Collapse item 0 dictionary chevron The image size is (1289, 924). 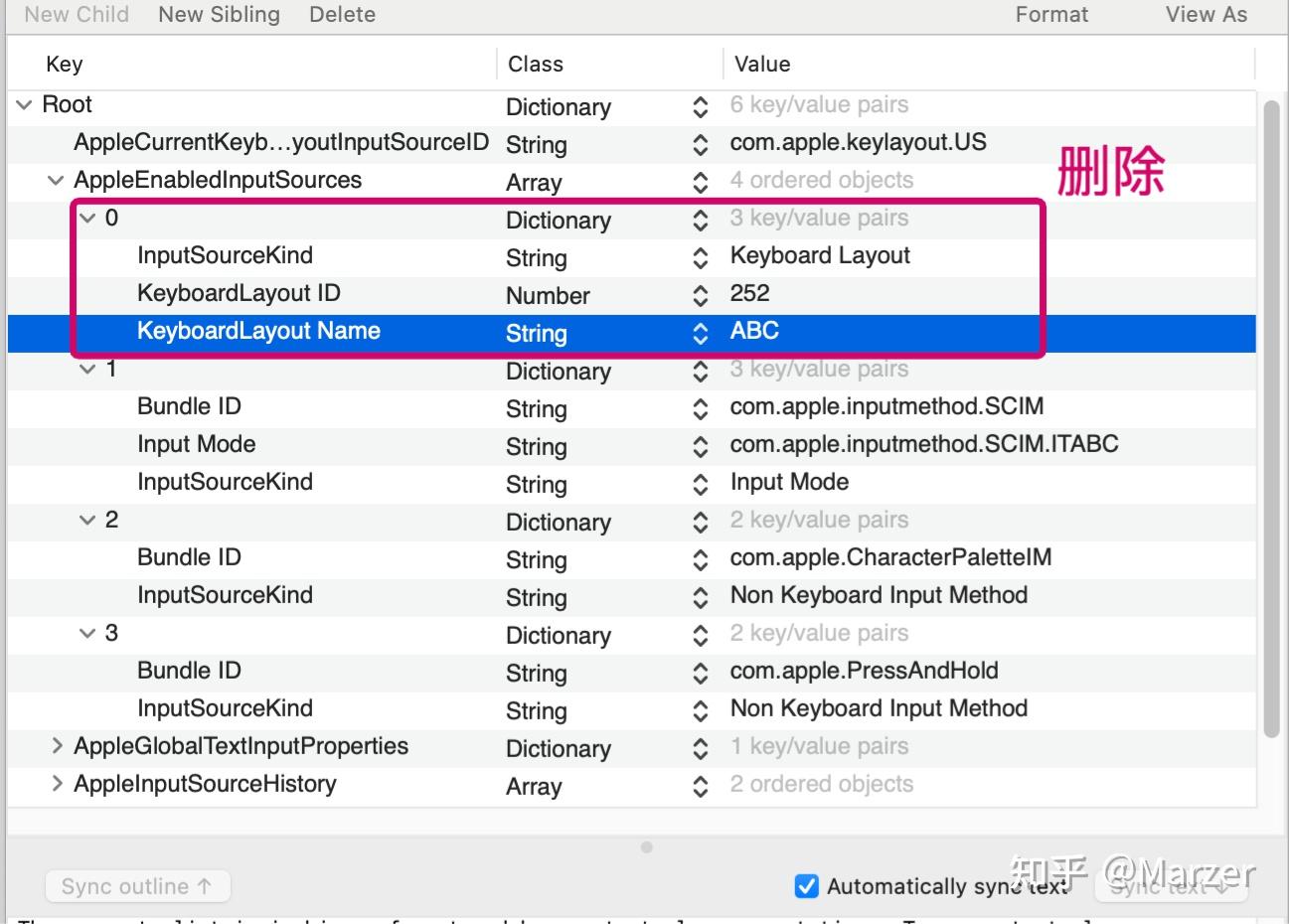tap(88, 219)
